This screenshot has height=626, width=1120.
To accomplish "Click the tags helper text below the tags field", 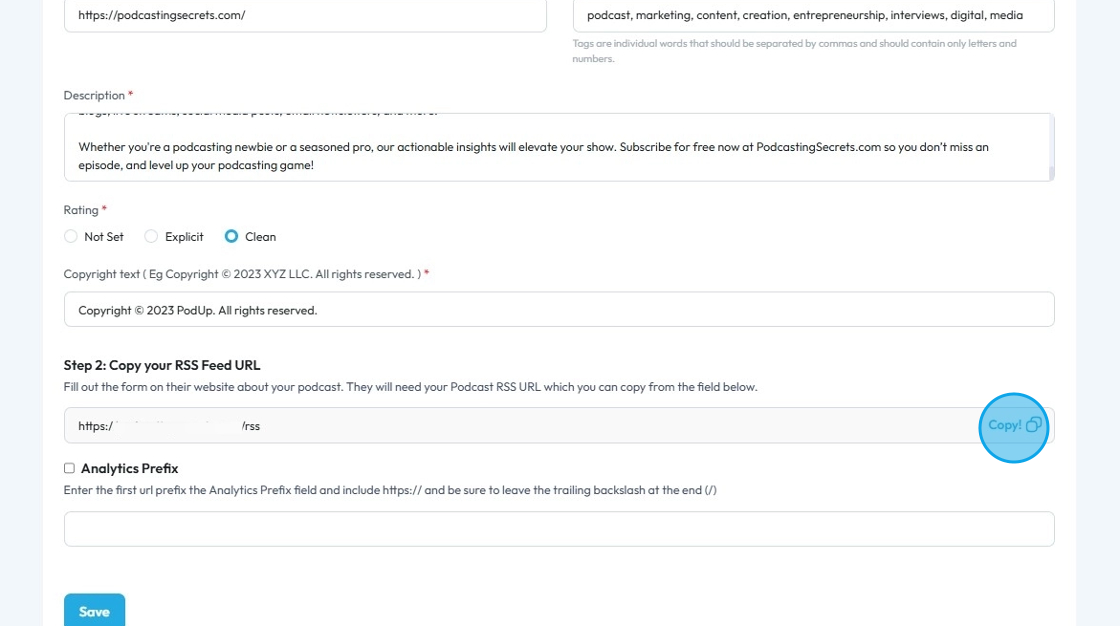I will 793,50.
